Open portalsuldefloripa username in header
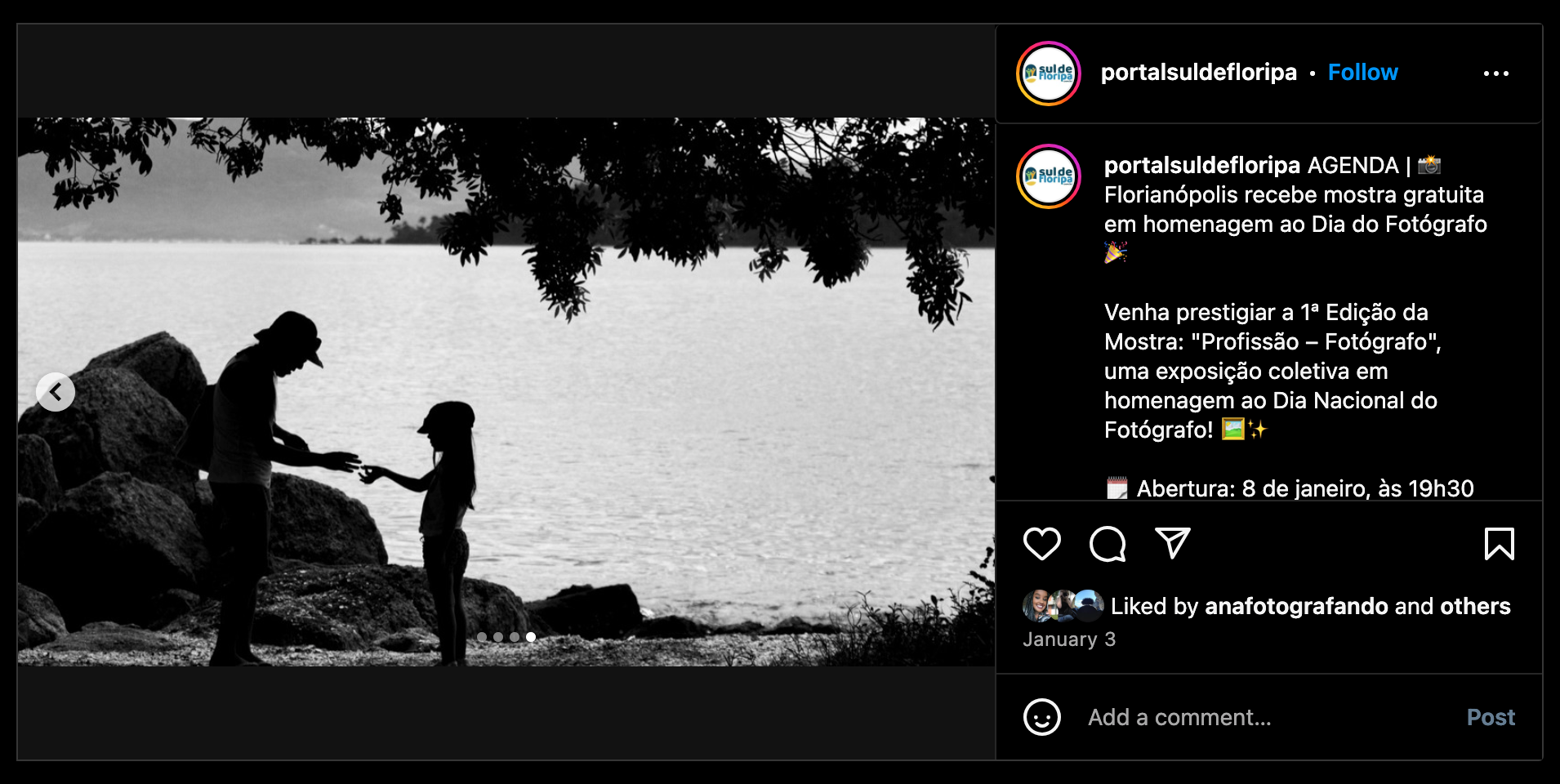 pyautogui.click(x=1198, y=73)
